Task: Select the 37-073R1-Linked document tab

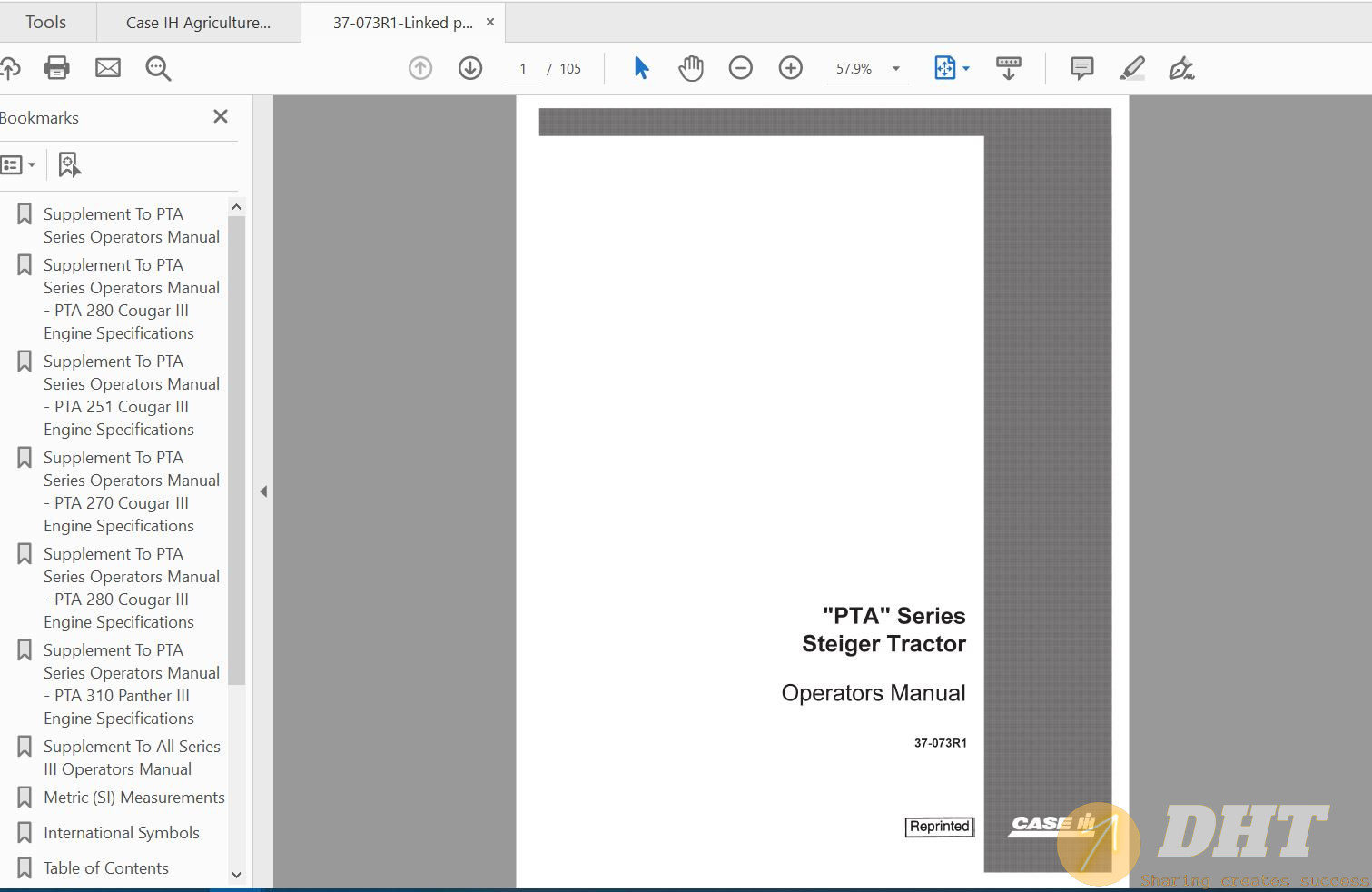Action: click(402, 23)
